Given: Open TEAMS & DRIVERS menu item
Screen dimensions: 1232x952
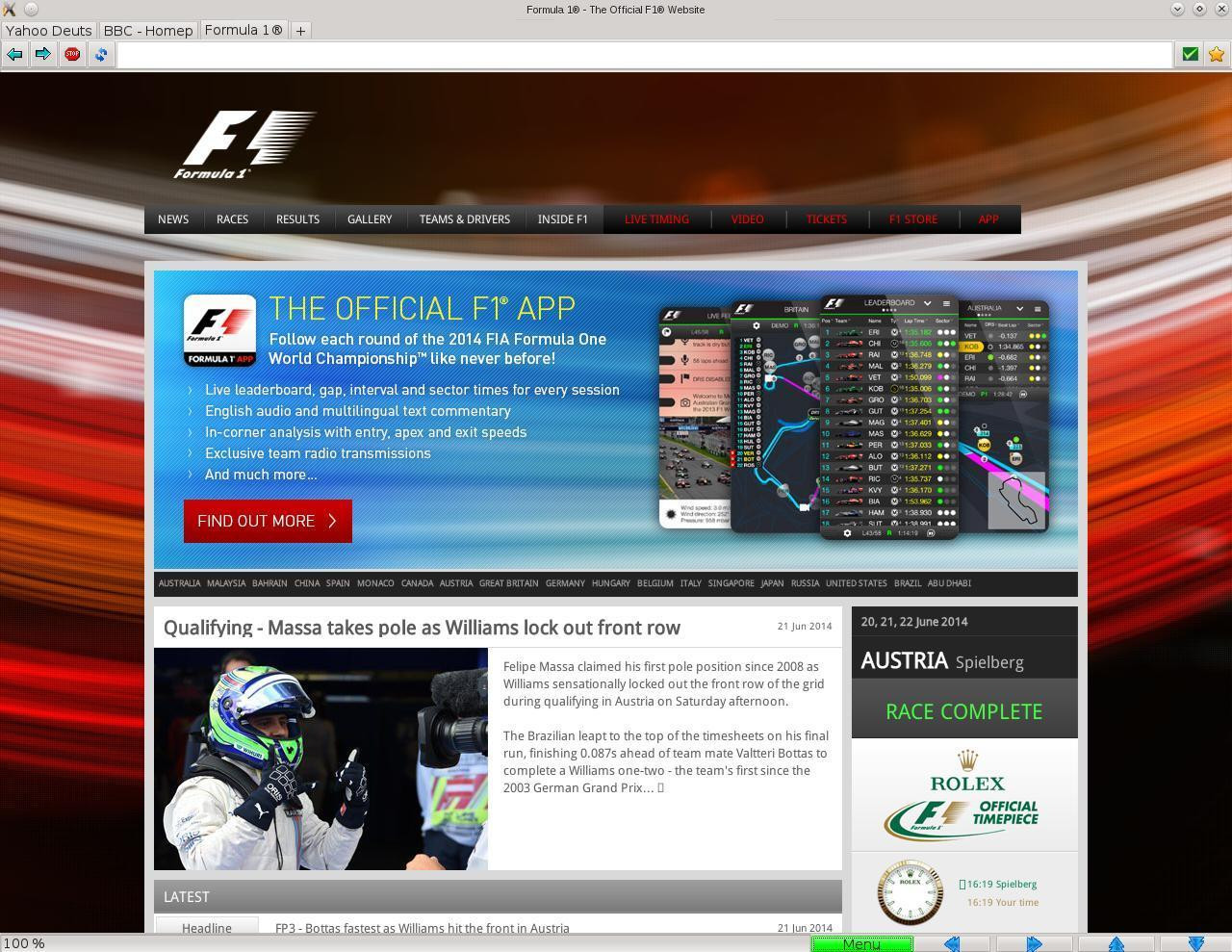Looking at the screenshot, I should 465,219.
